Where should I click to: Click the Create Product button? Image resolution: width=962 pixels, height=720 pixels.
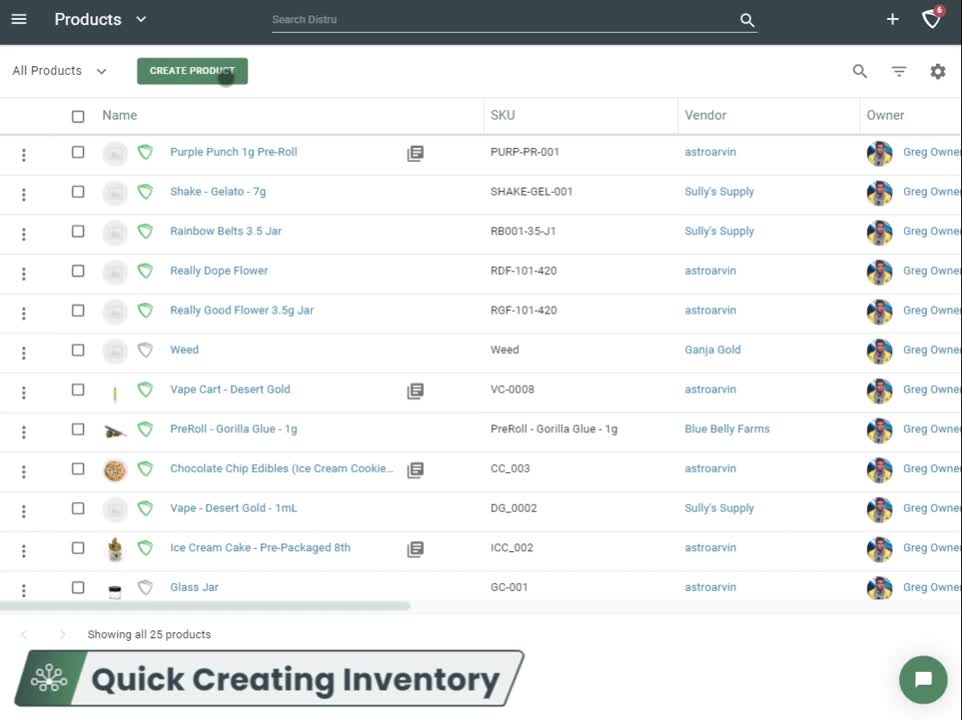192,71
